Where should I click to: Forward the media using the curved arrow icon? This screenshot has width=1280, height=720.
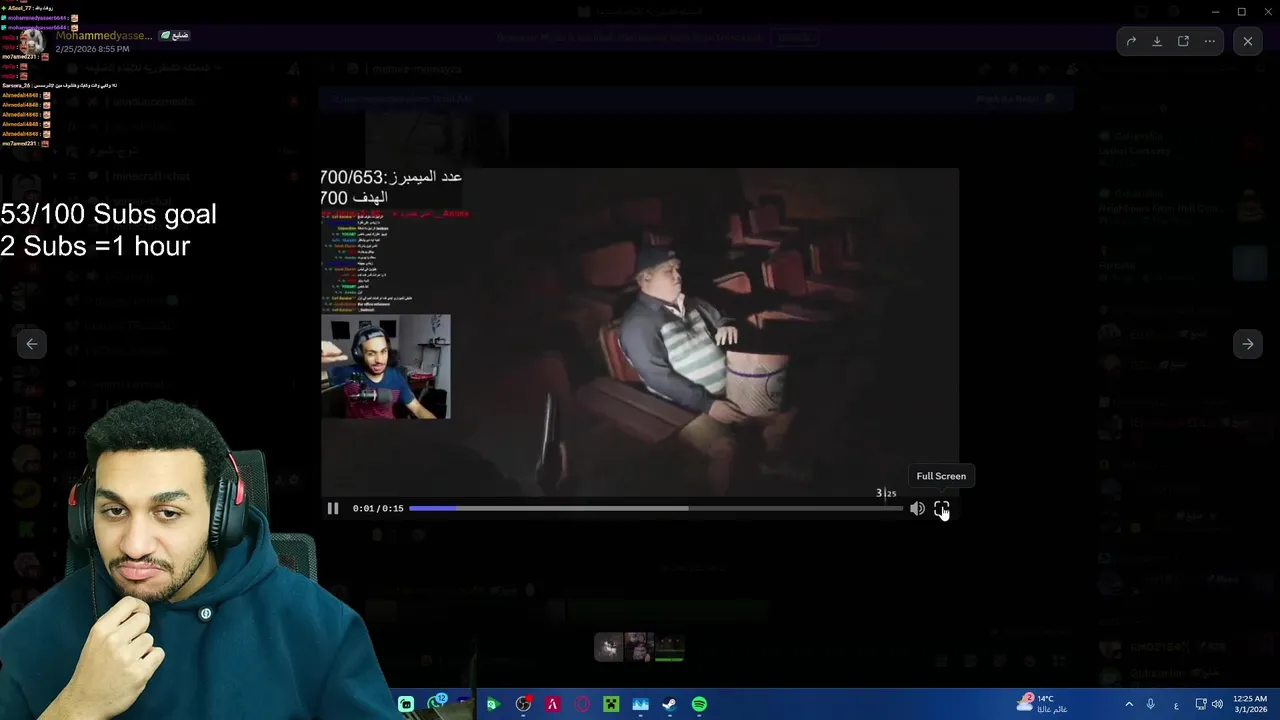coord(1131,41)
